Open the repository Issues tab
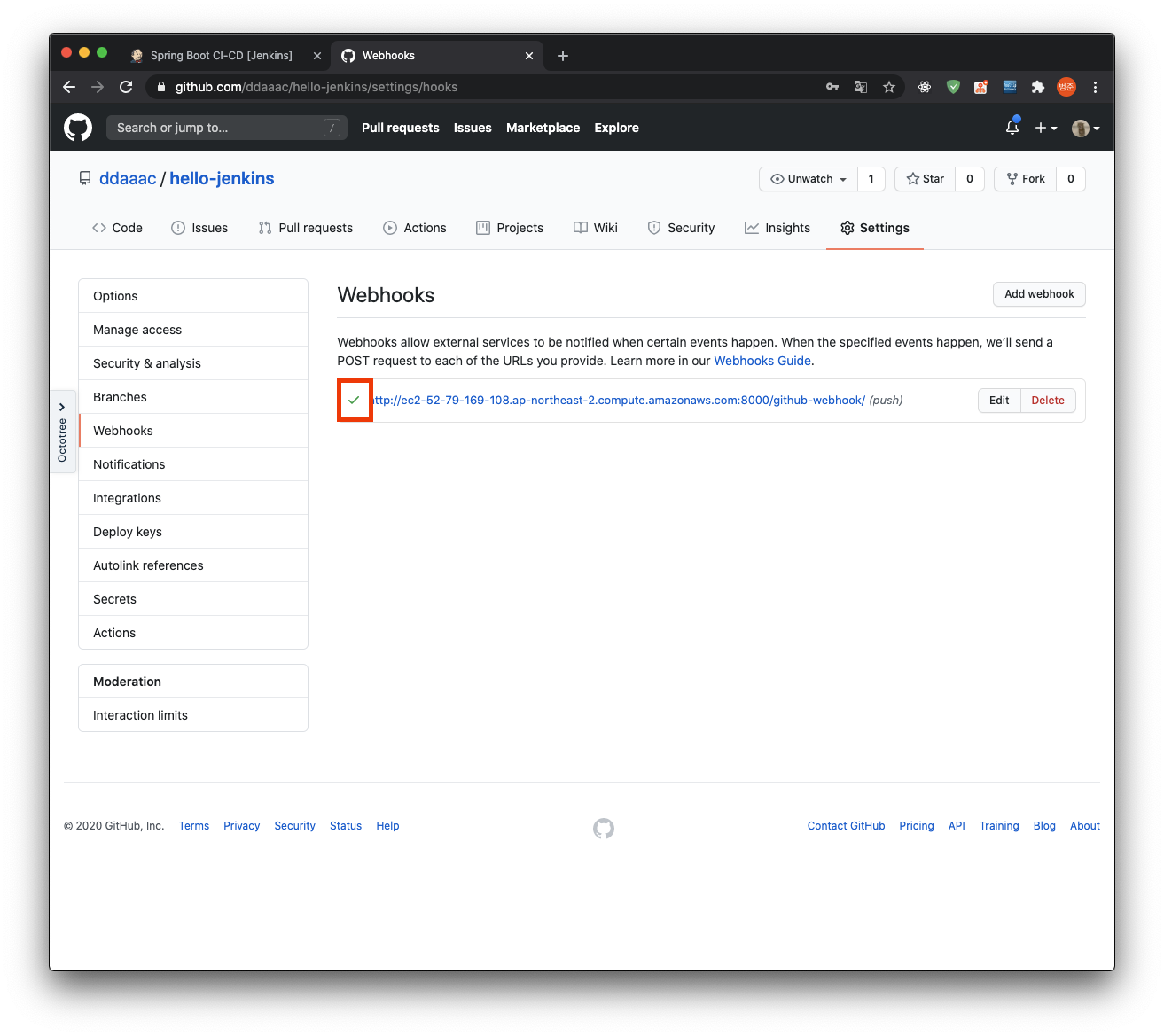Viewport: 1164px width, 1036px height. click(199, 228)
